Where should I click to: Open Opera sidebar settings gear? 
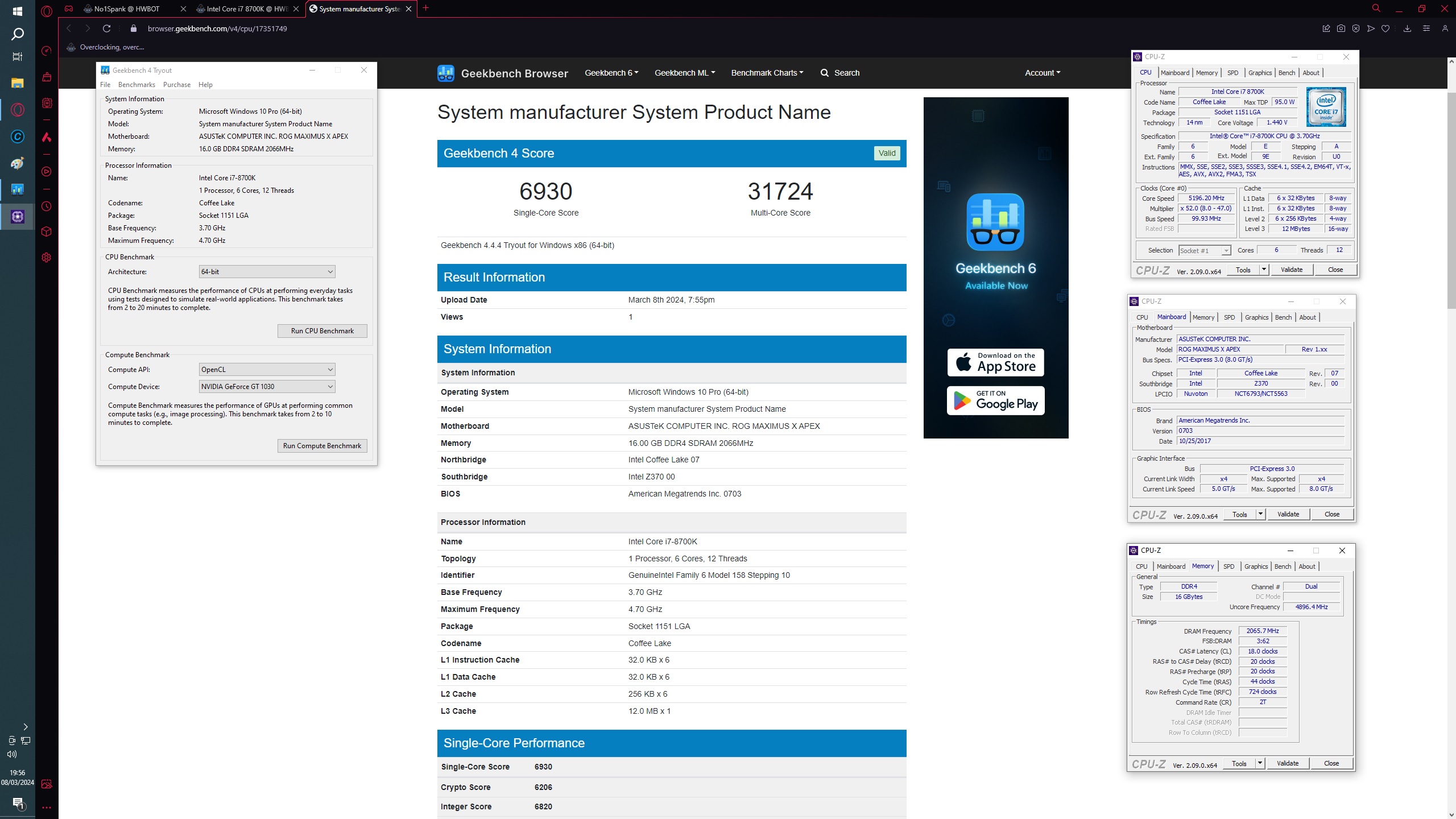47,257
